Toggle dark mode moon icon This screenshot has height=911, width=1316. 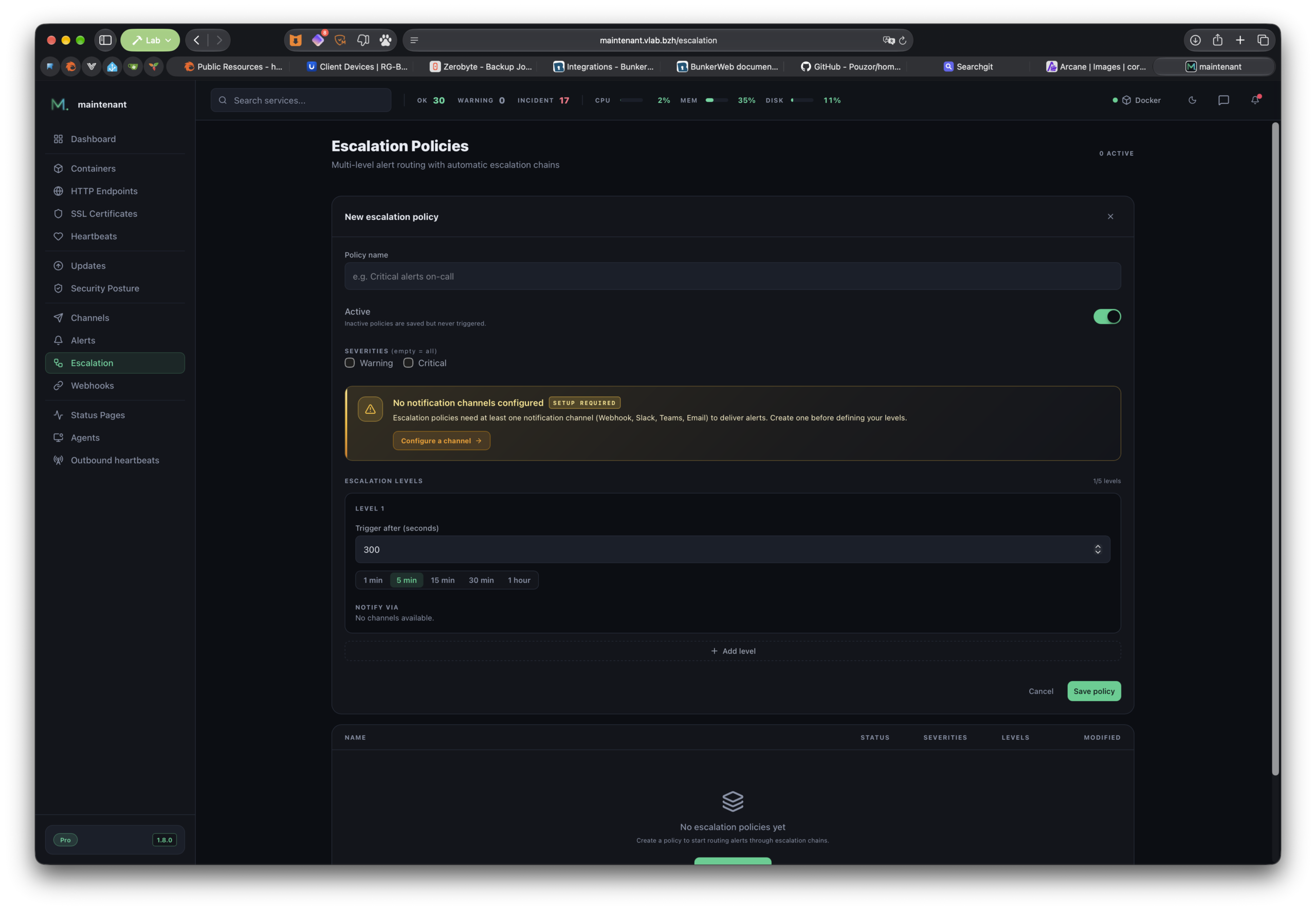pos(1192,100)
